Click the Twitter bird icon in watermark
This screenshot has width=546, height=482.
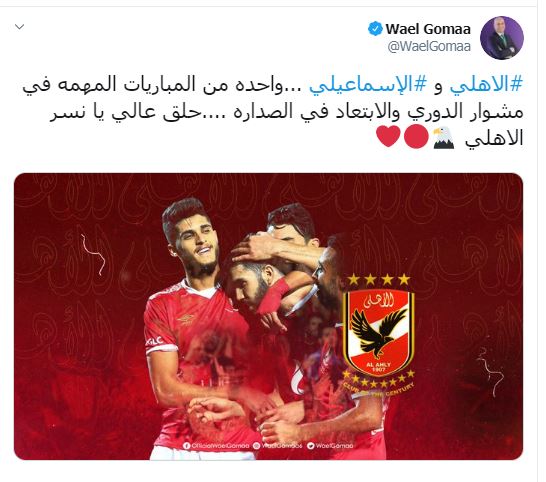pos(311,445)
